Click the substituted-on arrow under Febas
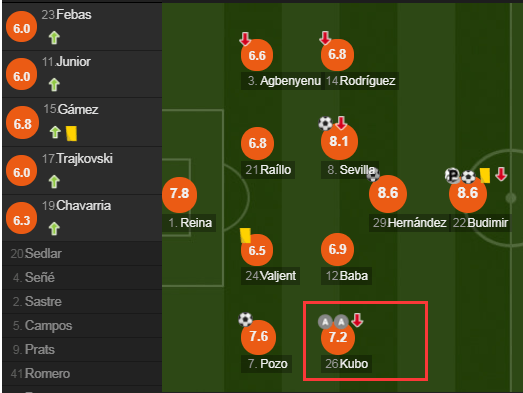This screenshot has width=523, height=393. pos(54,38)
